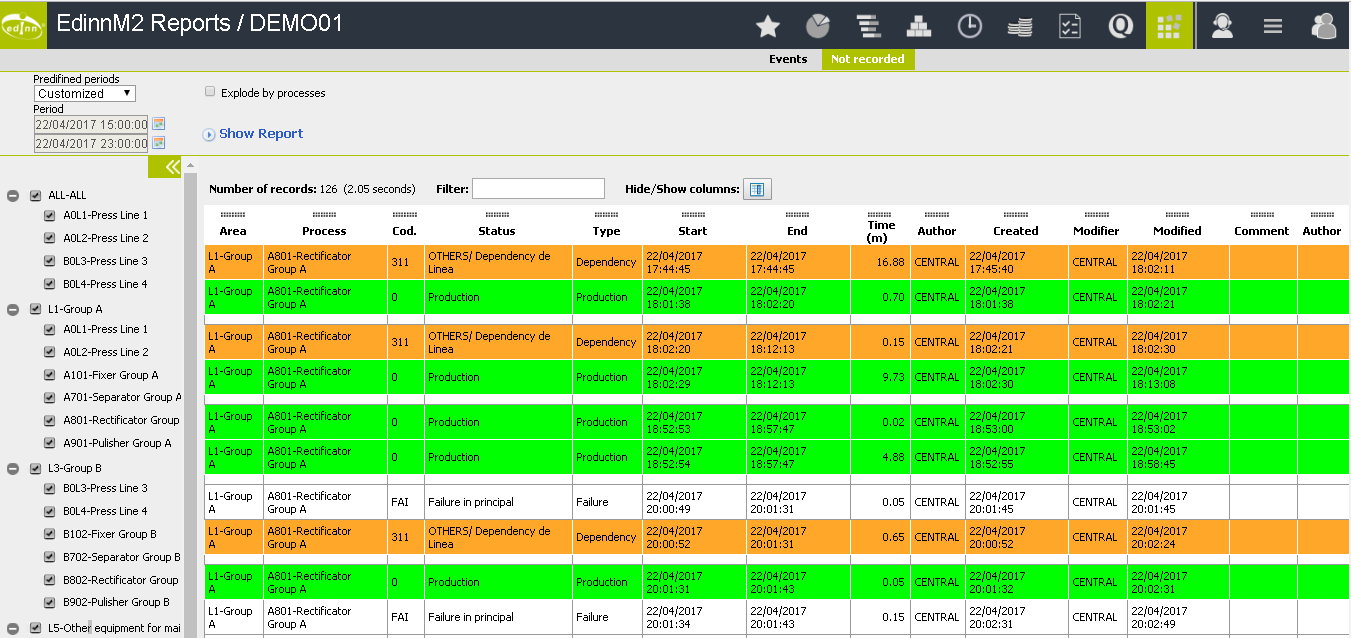Image resolution: width=1351 pixels, height=638 pixels.
Task: Grab the drag handle above Comment column
Action: (x=1261, y=215)
